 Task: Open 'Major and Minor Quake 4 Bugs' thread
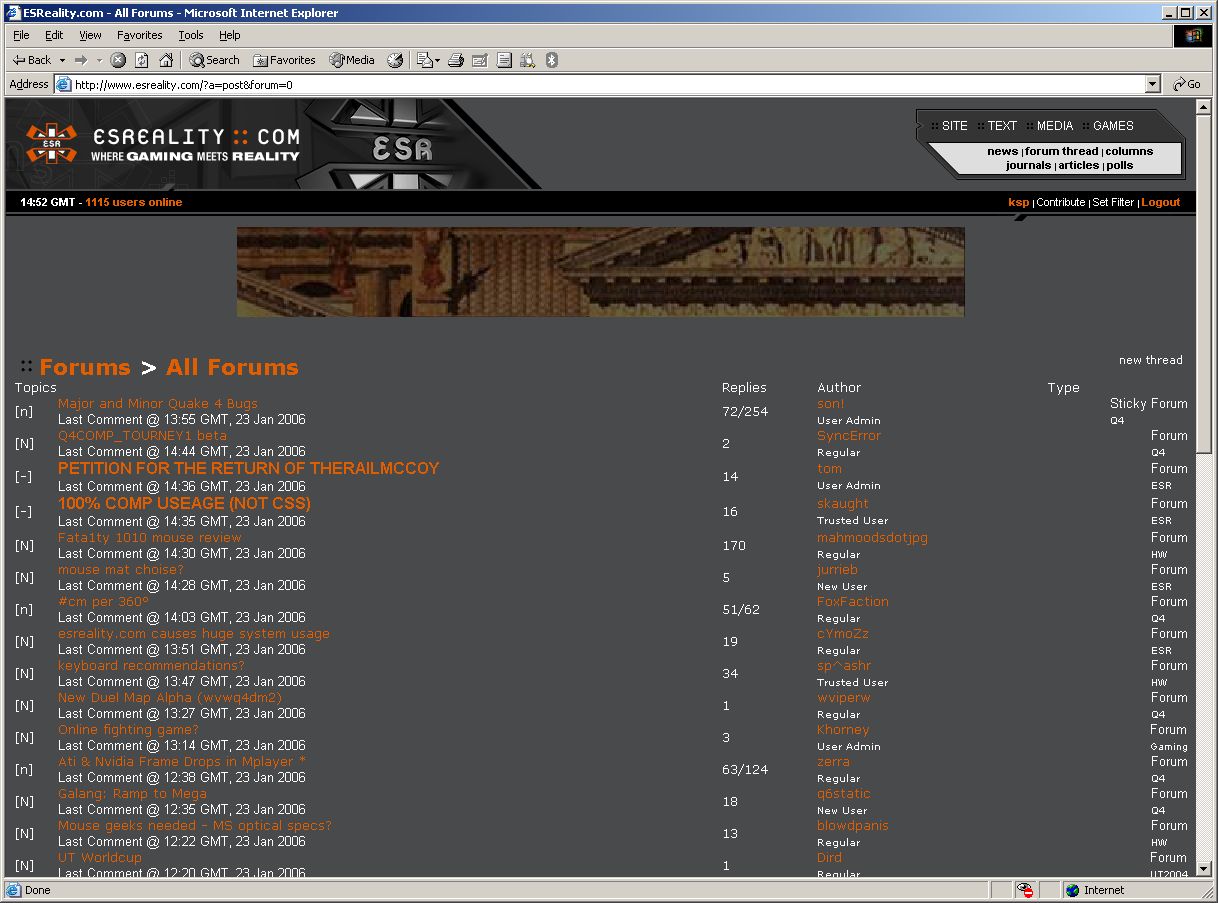point(158,404)
